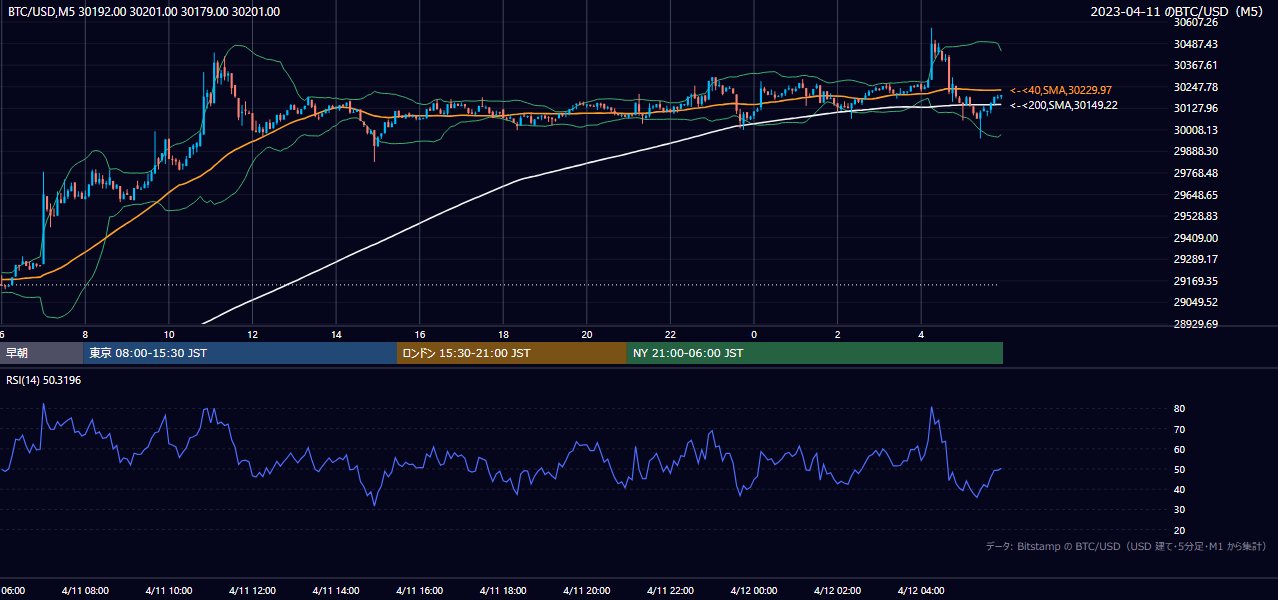Click the bottom time label 4/12 04:00
The image size is (1278, 600).
(x=921, y=591)
